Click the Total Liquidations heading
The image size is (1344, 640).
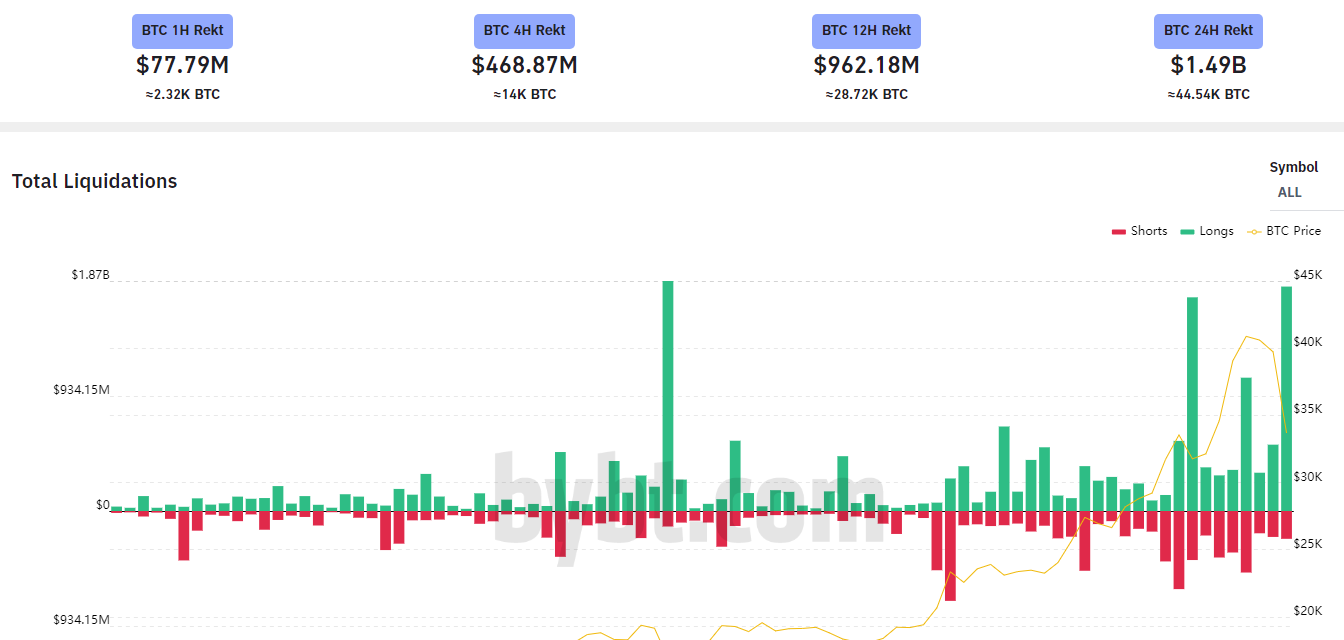tap(95, 182)
